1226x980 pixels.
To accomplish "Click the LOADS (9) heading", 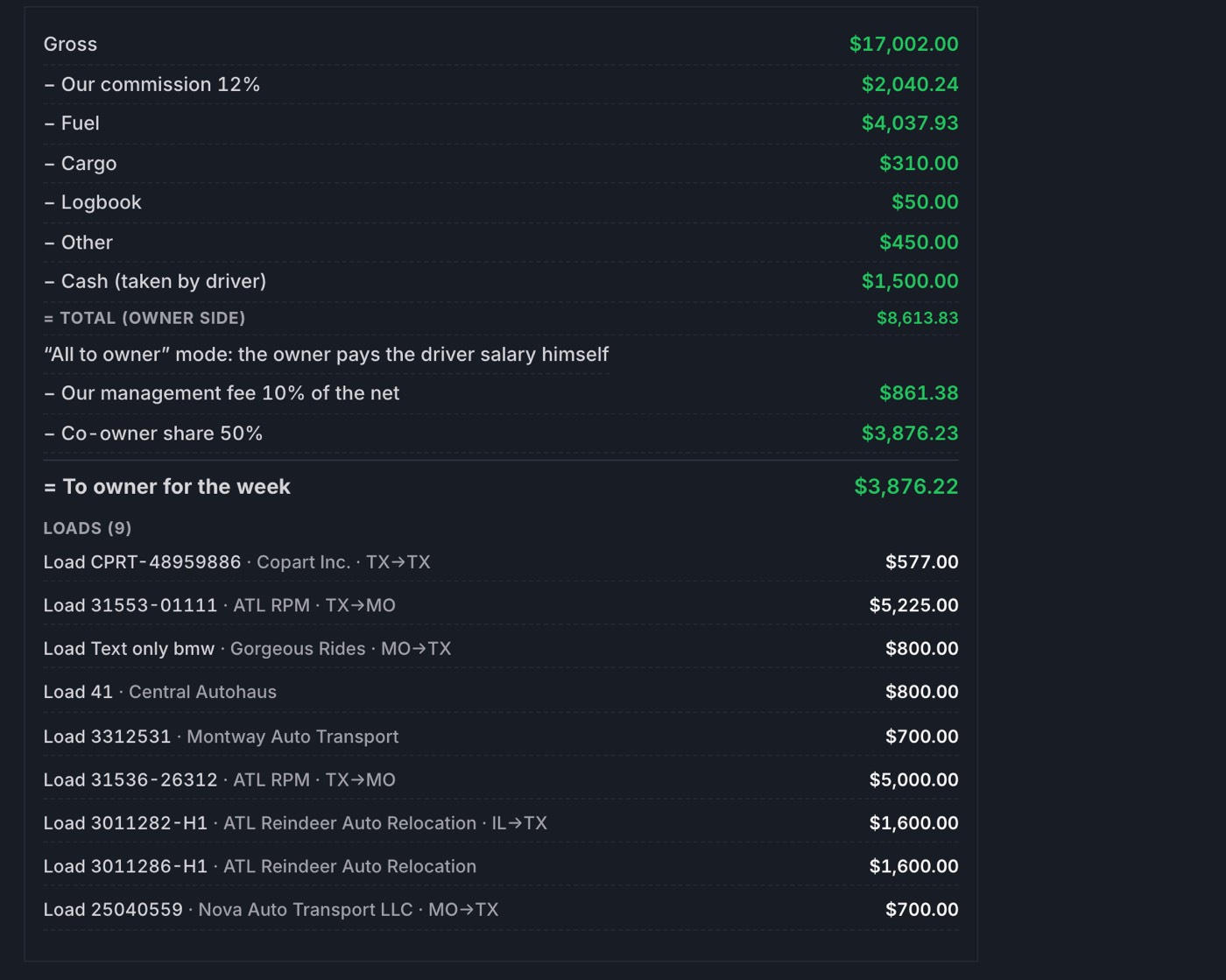I will click(x=88, y=528).
